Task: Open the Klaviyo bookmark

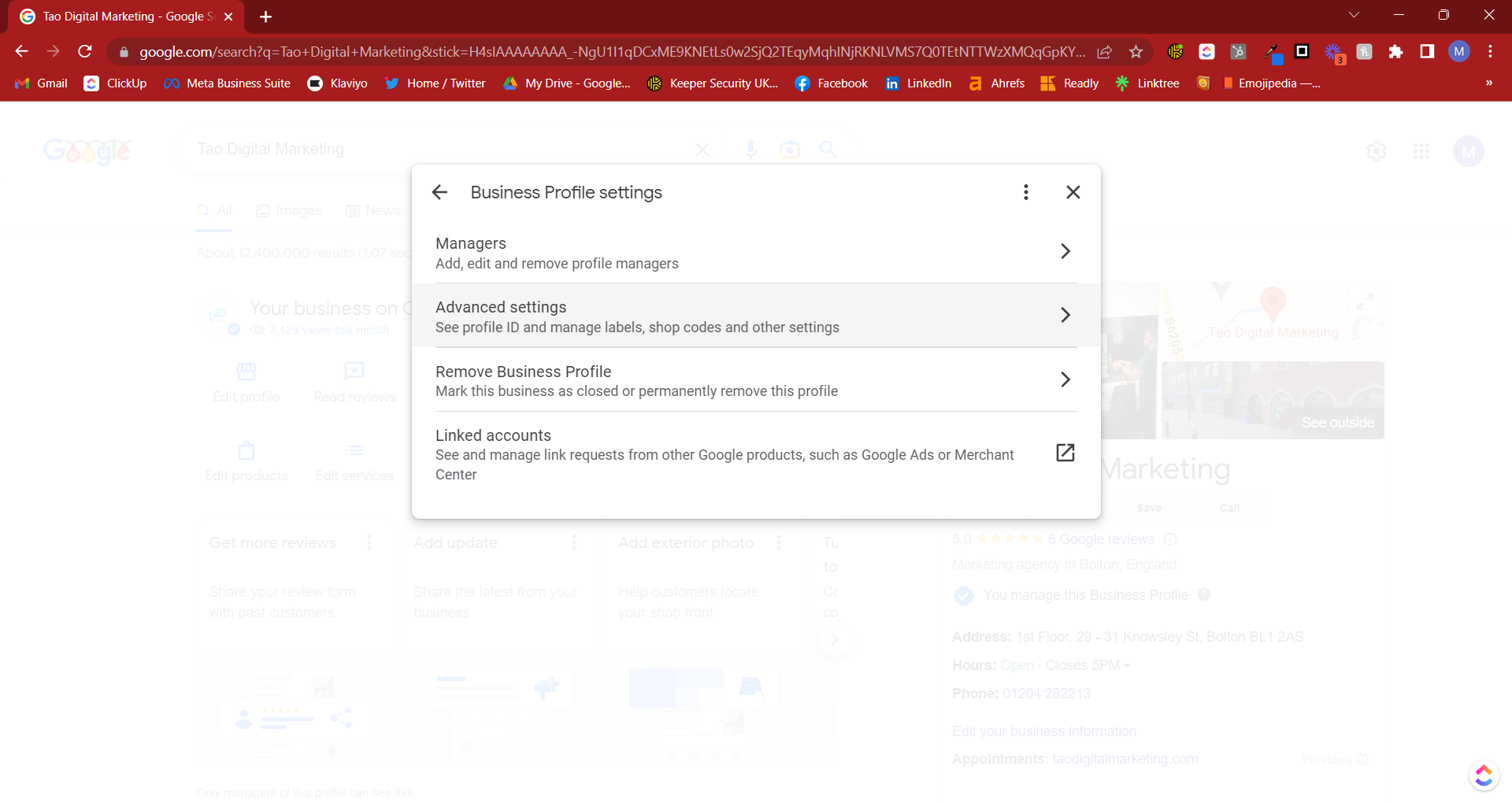Action: [337, 83]
